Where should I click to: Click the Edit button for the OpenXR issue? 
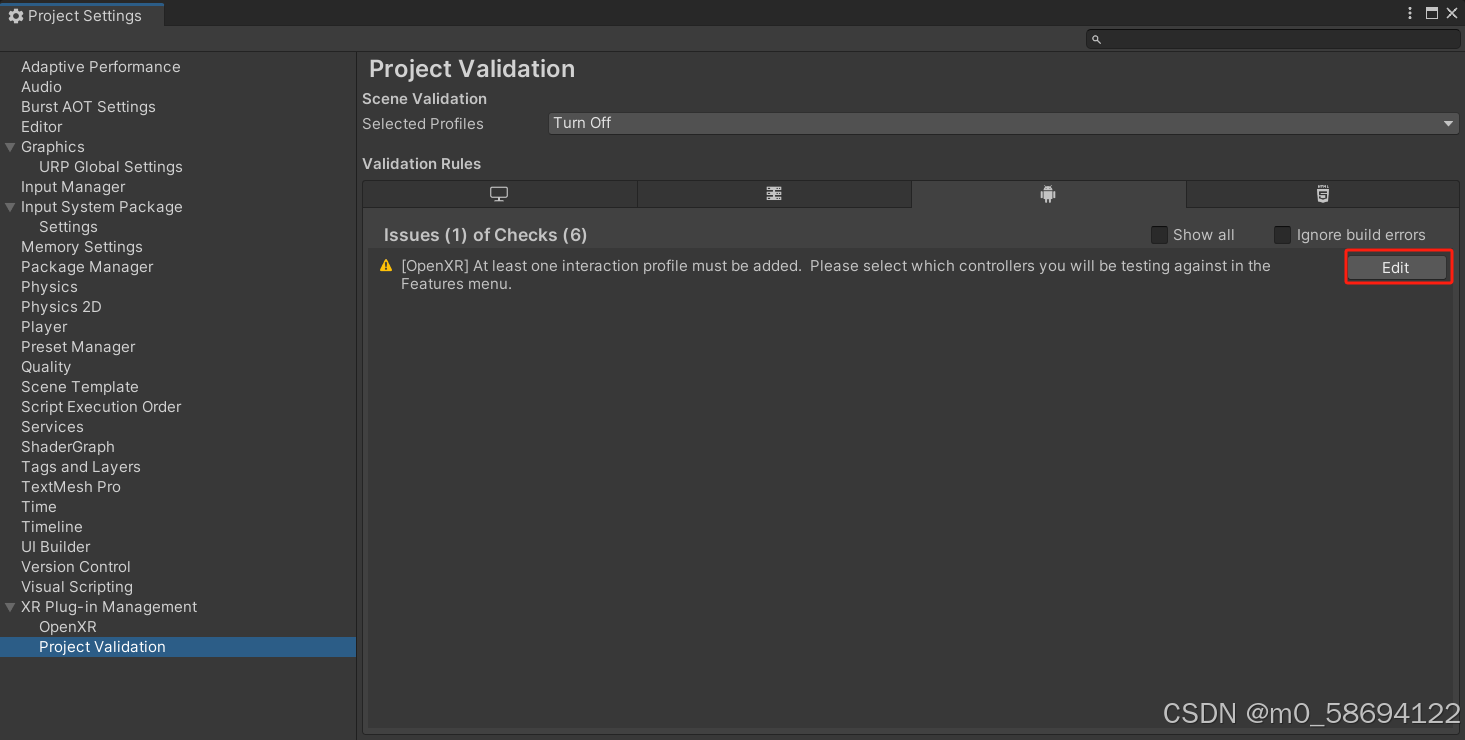point(1397,267)
